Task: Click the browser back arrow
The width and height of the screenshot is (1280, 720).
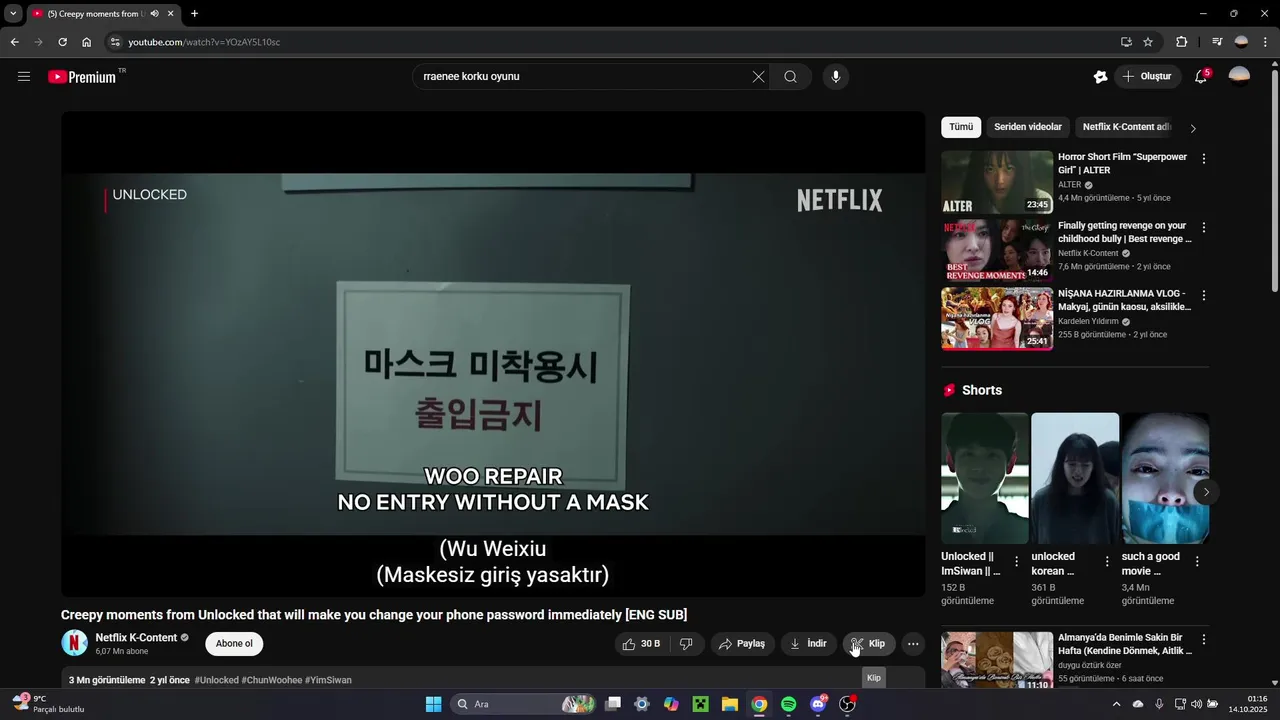Action: pos(14,42)
